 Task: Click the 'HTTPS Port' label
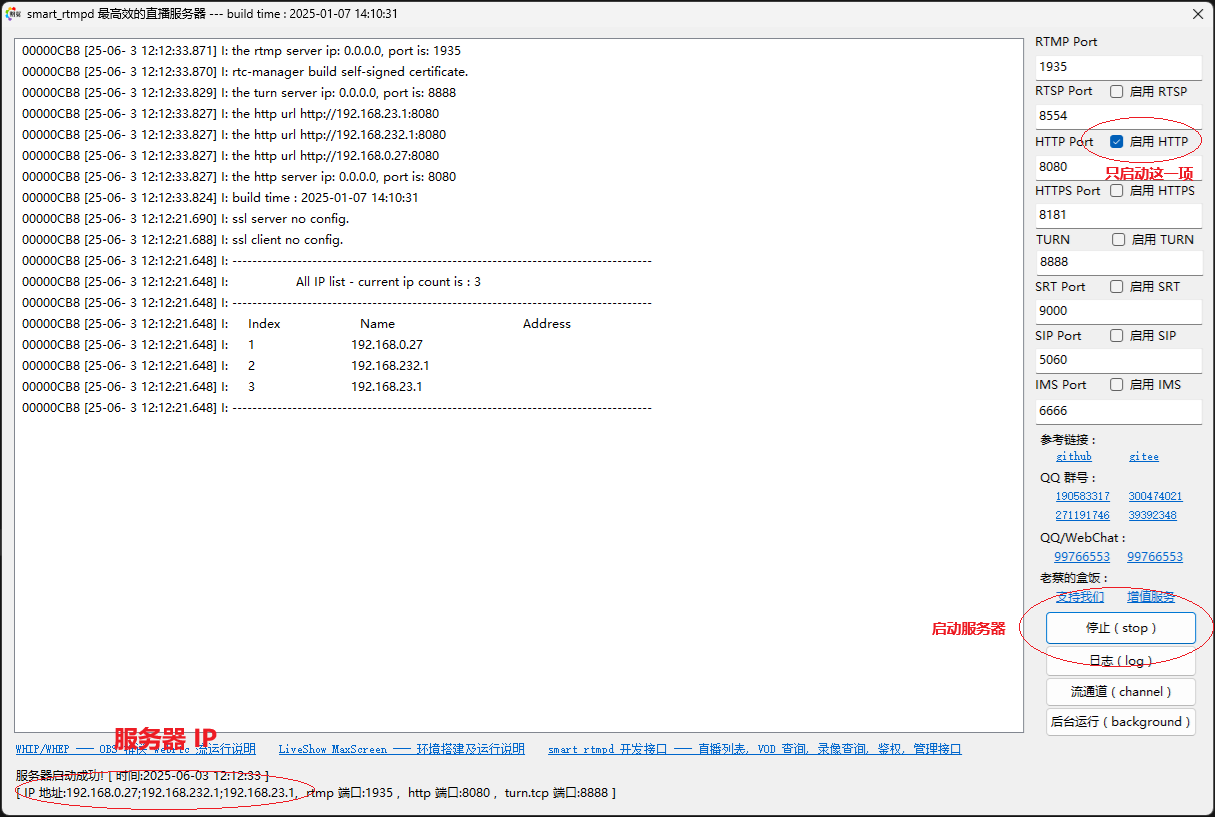(x=1068, y=190)
